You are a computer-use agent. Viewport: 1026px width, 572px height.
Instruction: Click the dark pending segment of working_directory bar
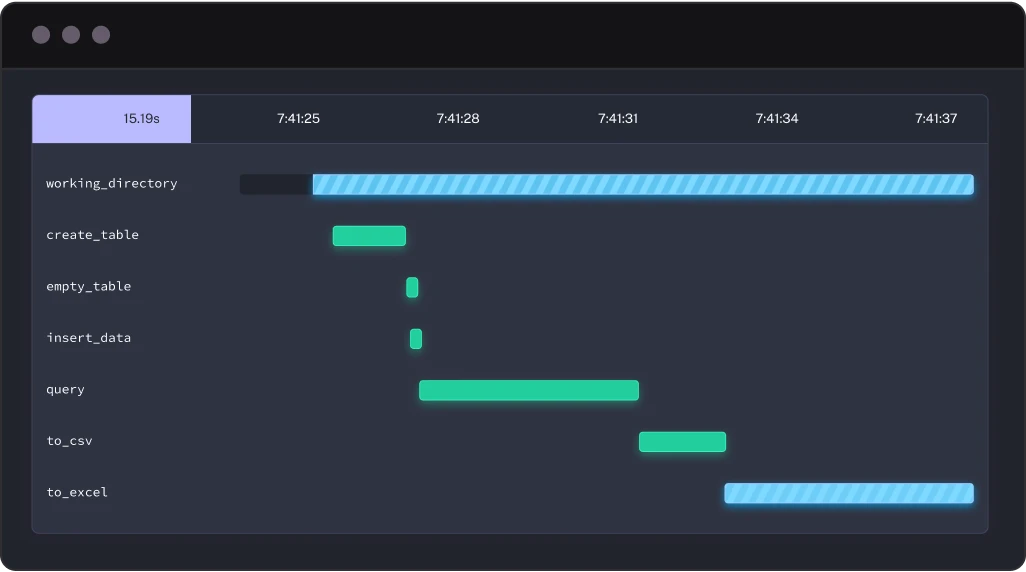pos(276,185)
